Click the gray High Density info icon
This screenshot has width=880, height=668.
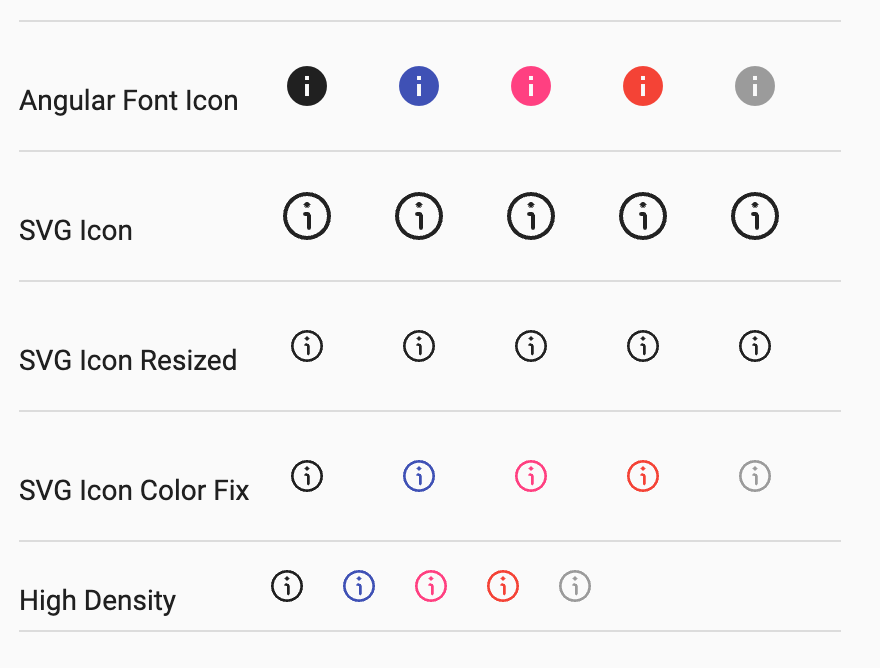[x=575, y=586]
